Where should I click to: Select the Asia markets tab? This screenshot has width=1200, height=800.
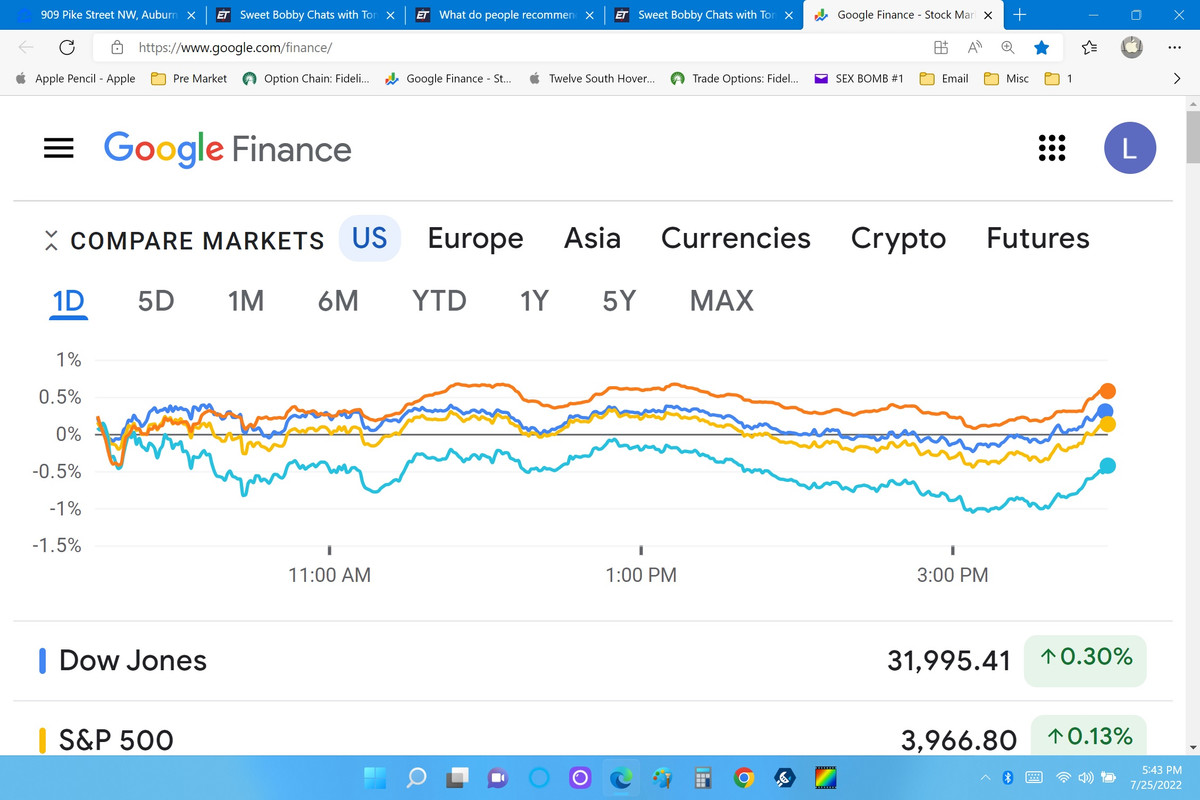(592, 238)
